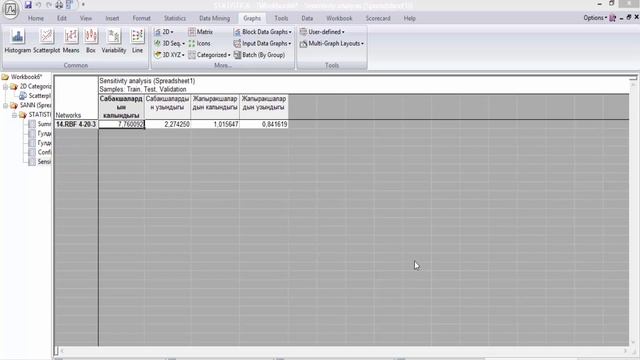This screenshot has height=360, width=640.
Task: Click Сабакшалардың ұзындығы column header
Action: point(168,107)
